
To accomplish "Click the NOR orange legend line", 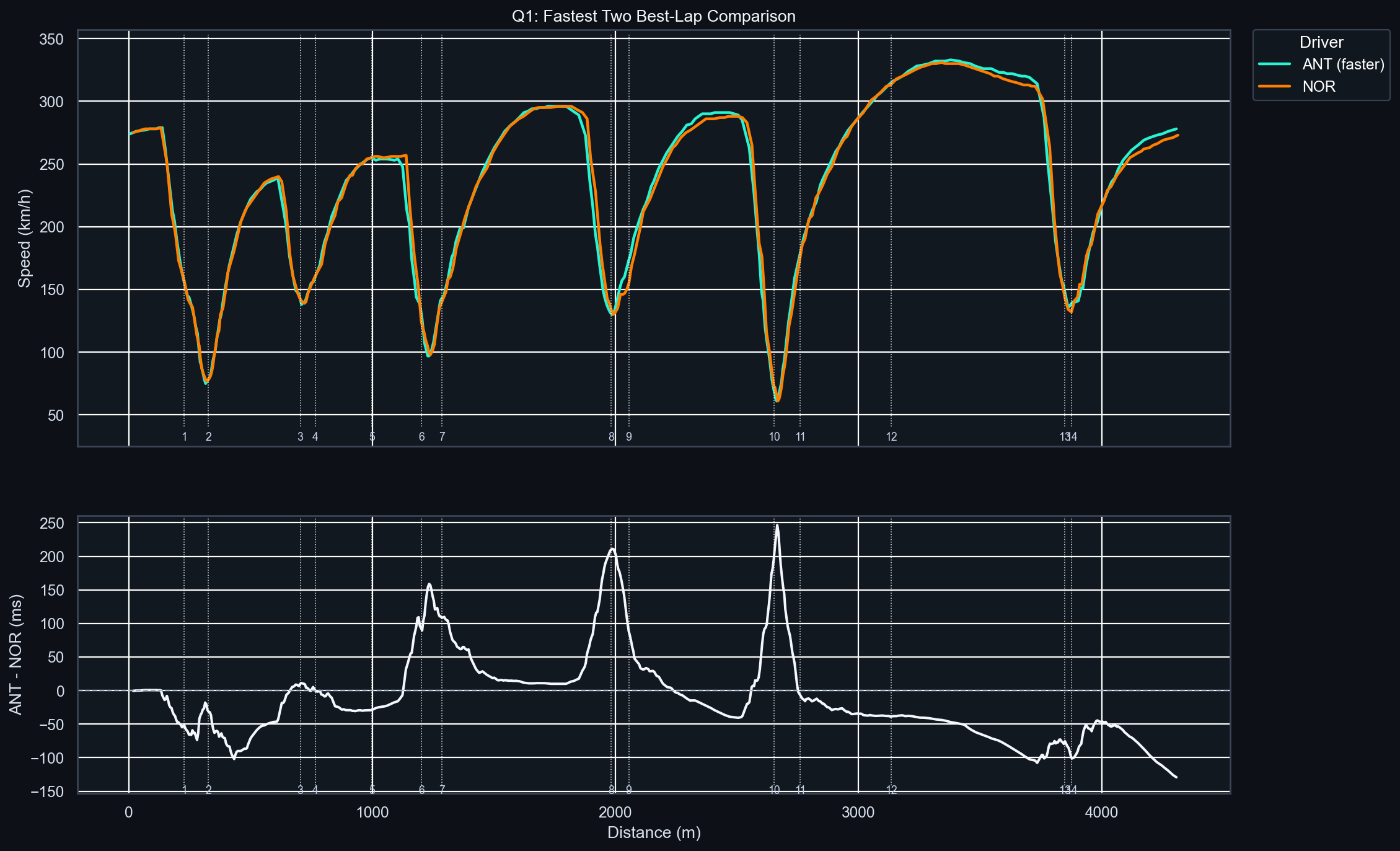I will tap(1275, 86).
